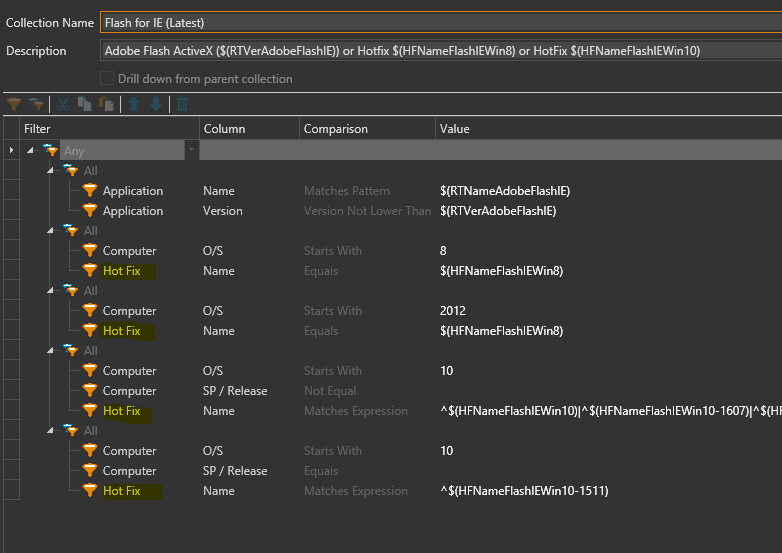Click the add filter group toolbar icon
The height and width of the screenshot is (553, 782).
point(36,104)
